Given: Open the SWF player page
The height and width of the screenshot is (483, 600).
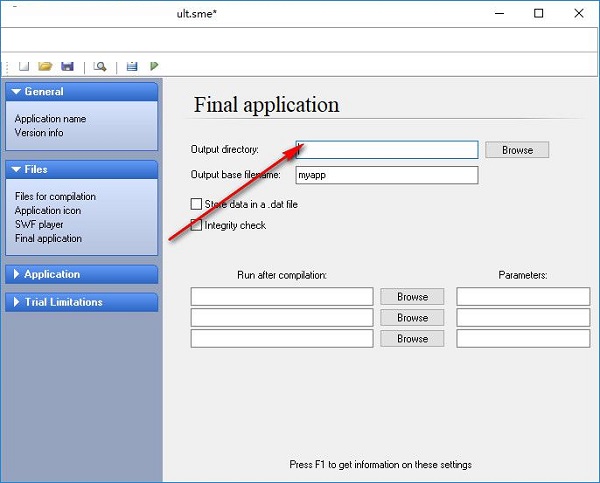Looking at the screenshot, I should pyautogui.click(x=39, y=225).
